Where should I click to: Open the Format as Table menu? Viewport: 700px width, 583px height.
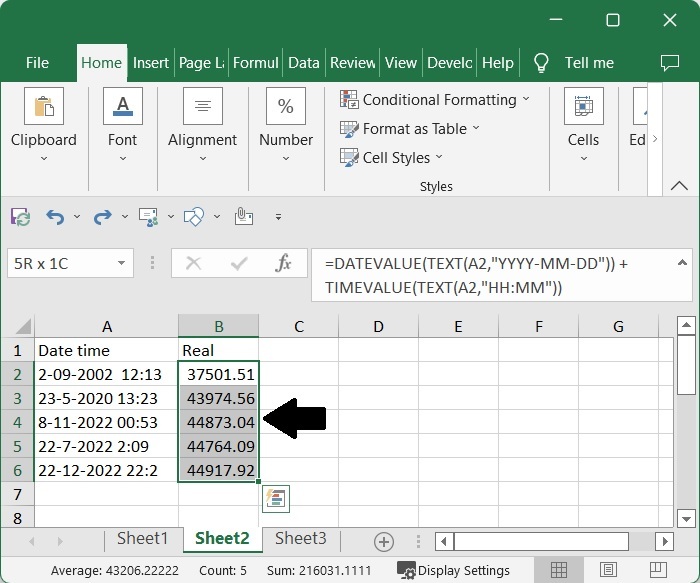coord(409,129)
